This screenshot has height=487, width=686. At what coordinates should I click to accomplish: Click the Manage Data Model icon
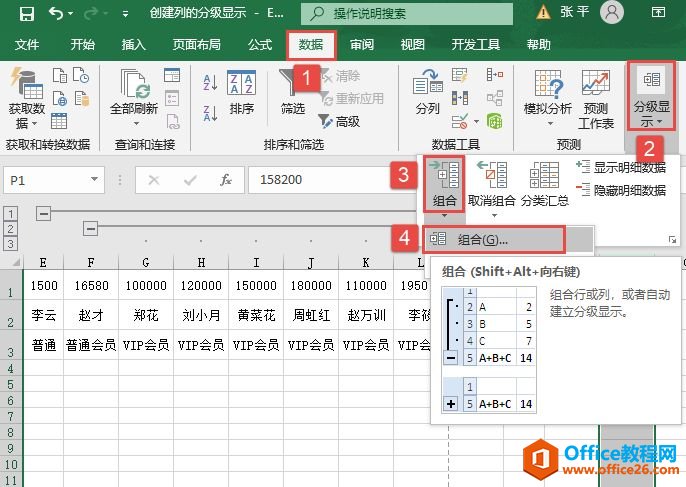point(495,121)
